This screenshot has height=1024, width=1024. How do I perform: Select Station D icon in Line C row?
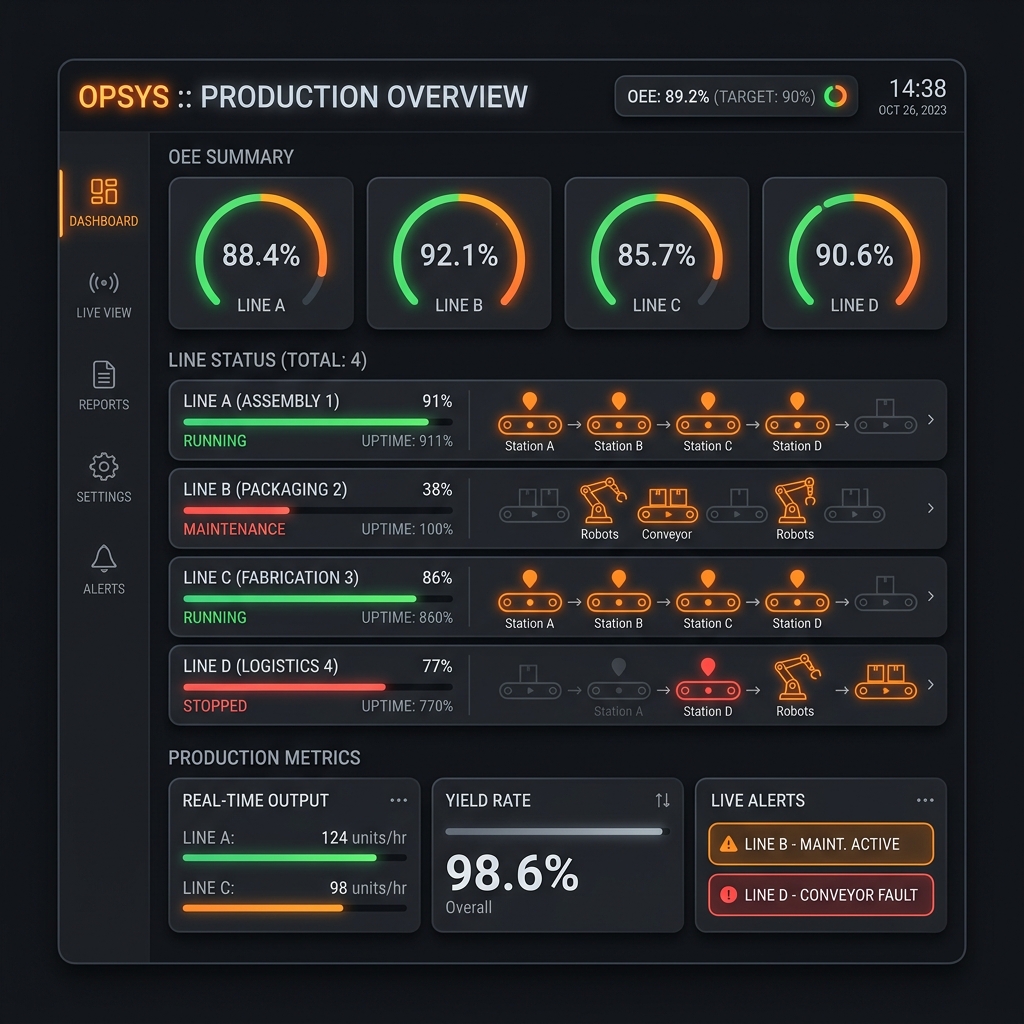[797, 592]
